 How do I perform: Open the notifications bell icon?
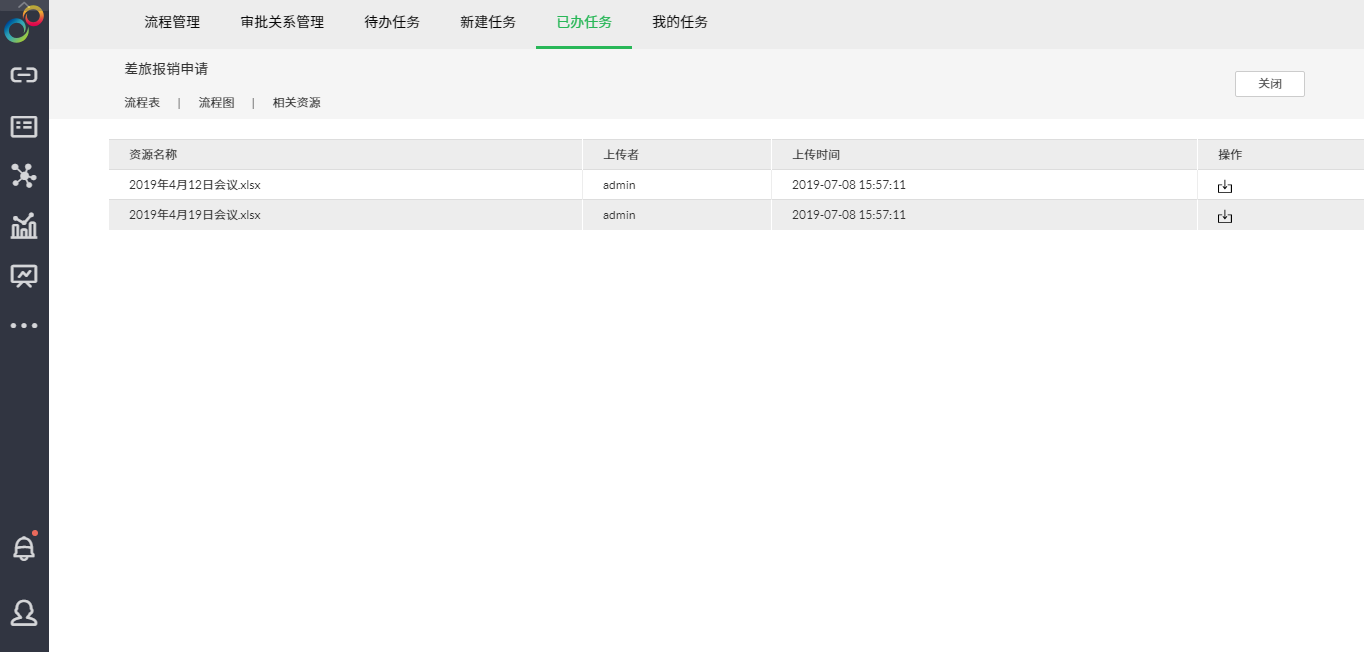coord(24,548)
